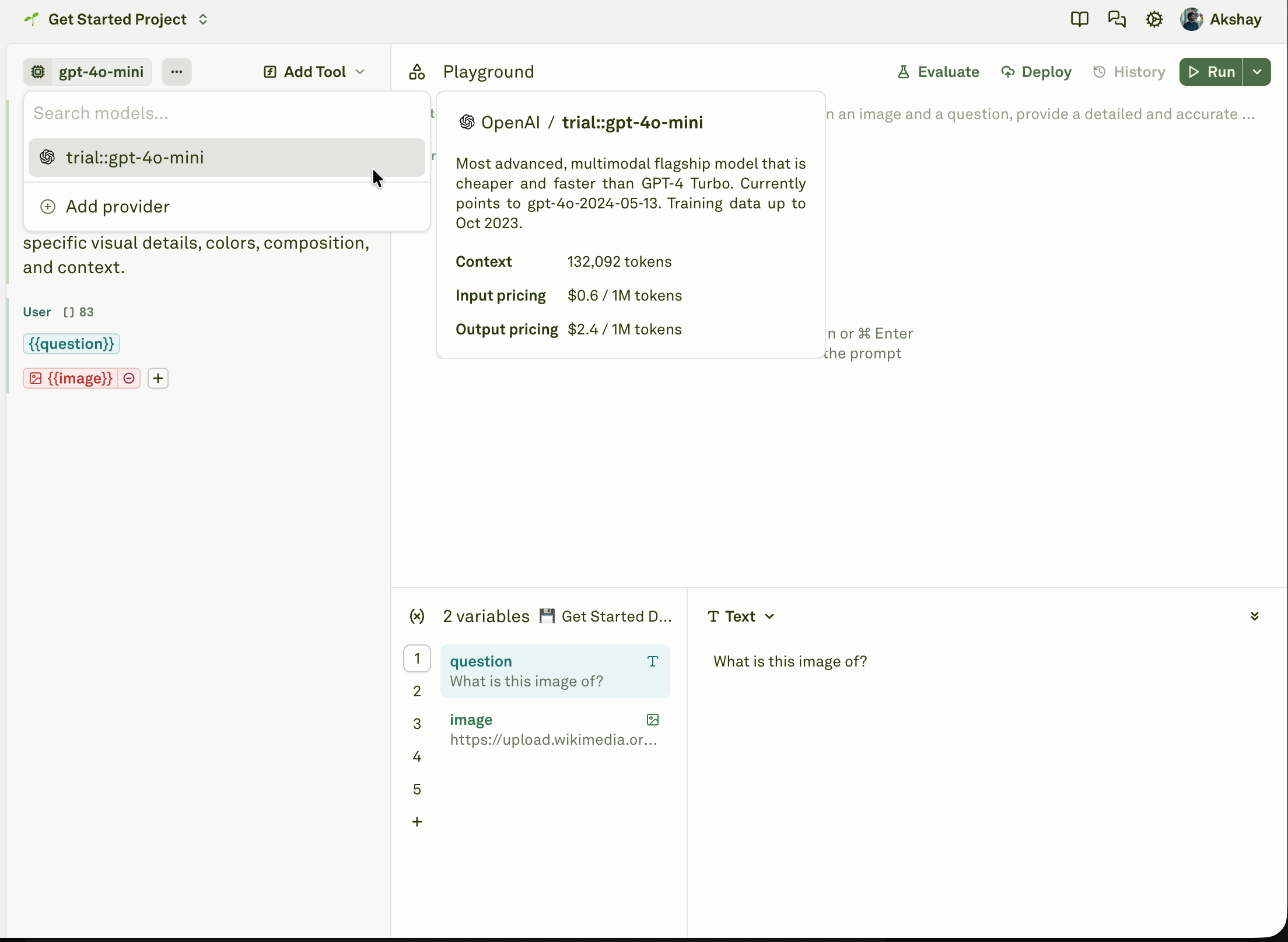The height and width of the screenshot is (942, 1288).
Task: Click the image type icon on image variable
Action: click(653, 720)
